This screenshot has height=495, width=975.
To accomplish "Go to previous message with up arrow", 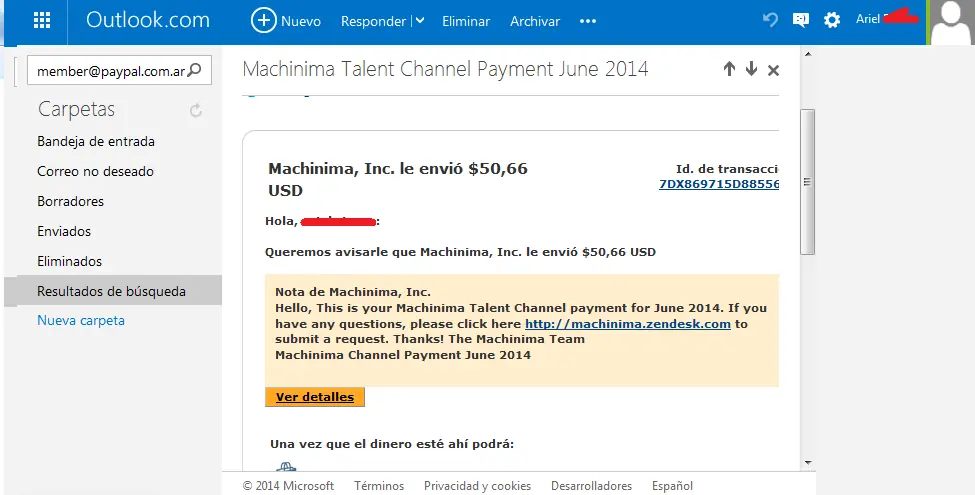I will pyautogui.click(x=729, y=69).
